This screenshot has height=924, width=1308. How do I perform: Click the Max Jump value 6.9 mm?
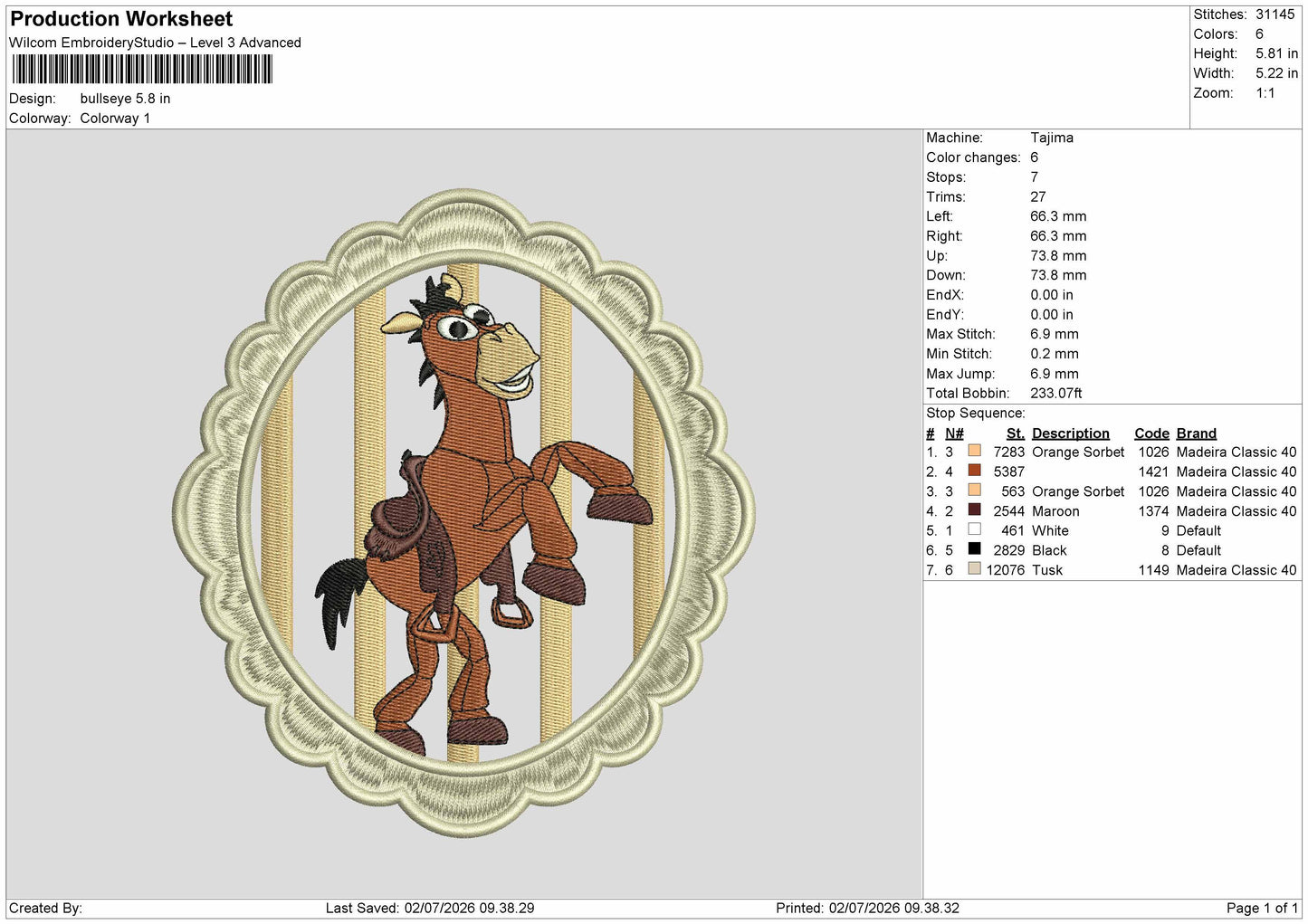point(1055,374)
